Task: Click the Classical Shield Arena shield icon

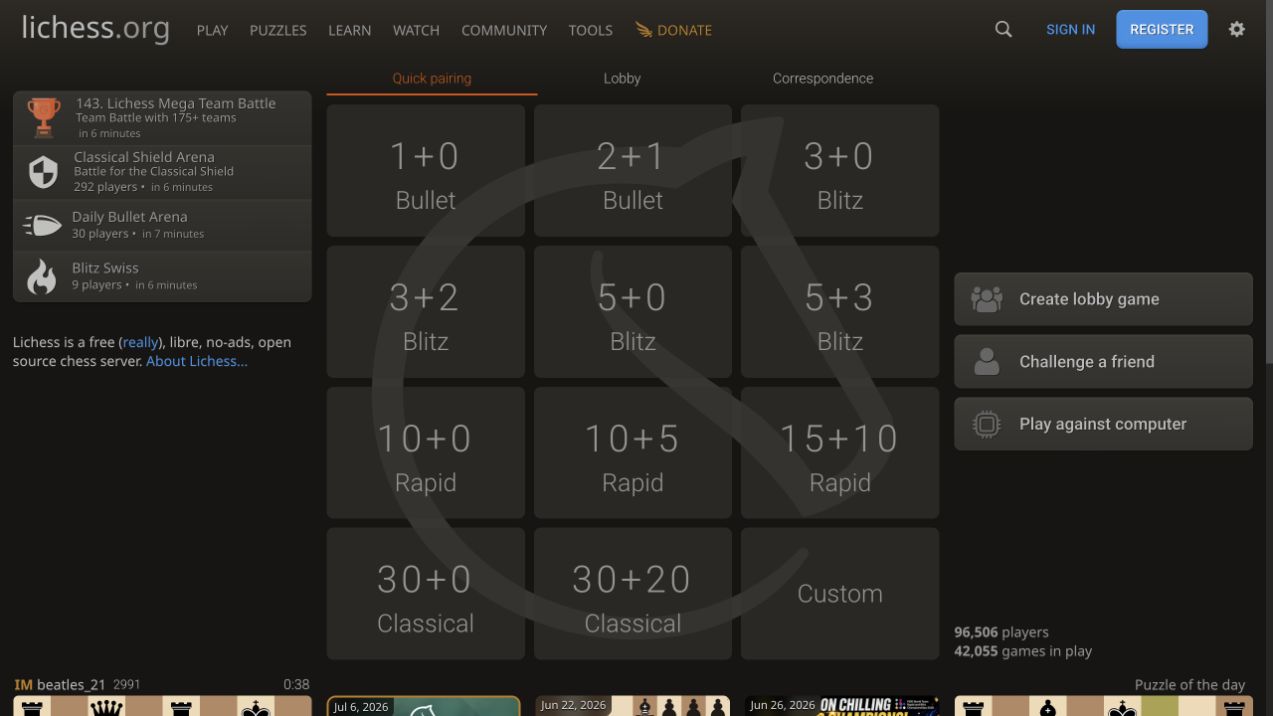Action: click(43, 172)
